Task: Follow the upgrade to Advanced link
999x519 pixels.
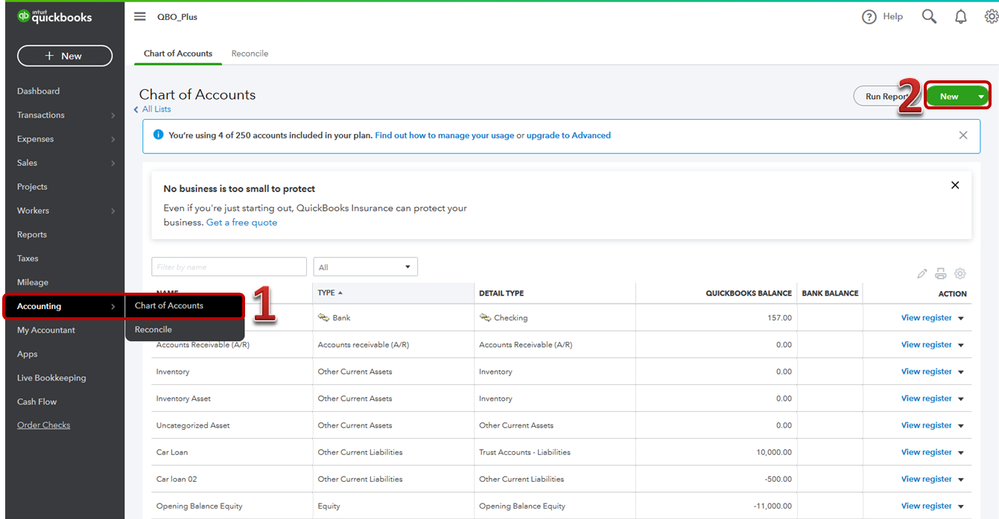Action: coord(568,135)
